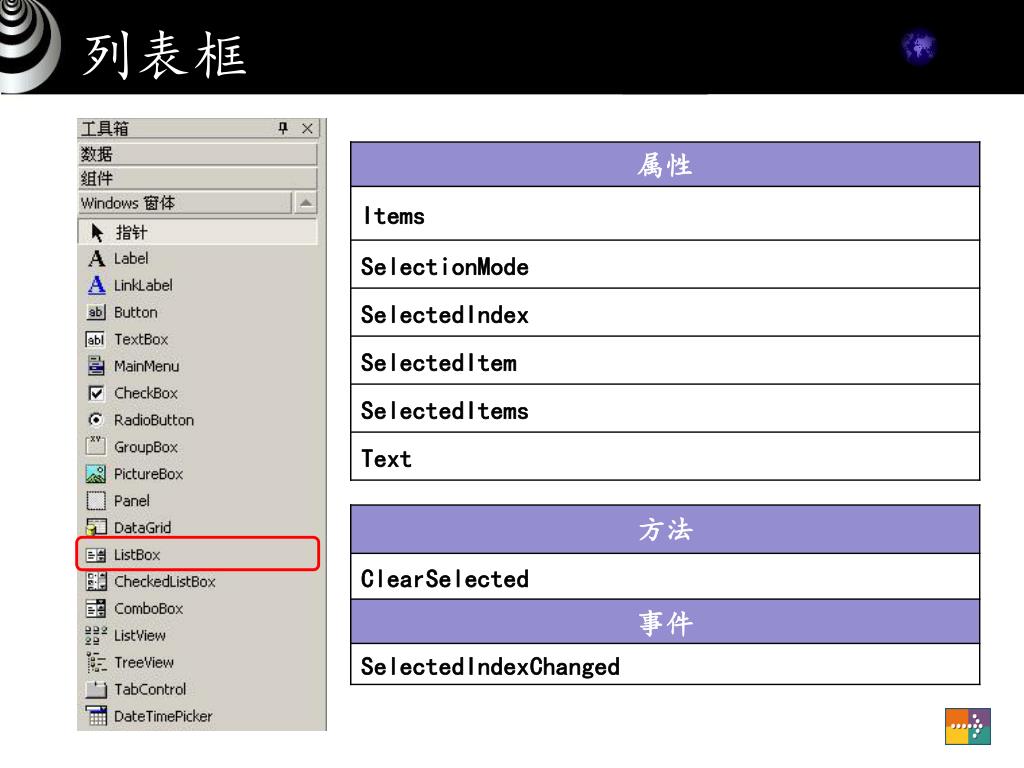Click the Panel control icon
This screenshot has height=768, width=1024.
point(95,500)
